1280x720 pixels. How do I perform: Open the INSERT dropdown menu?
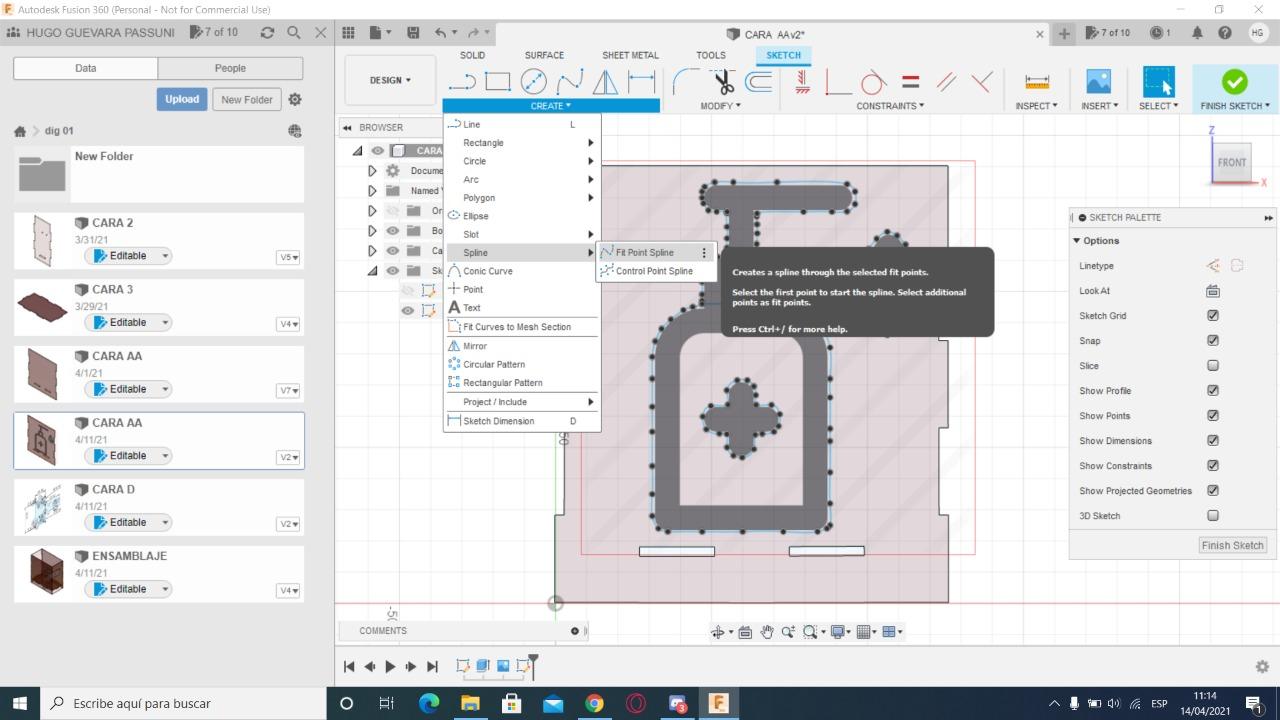(1099, 106)
